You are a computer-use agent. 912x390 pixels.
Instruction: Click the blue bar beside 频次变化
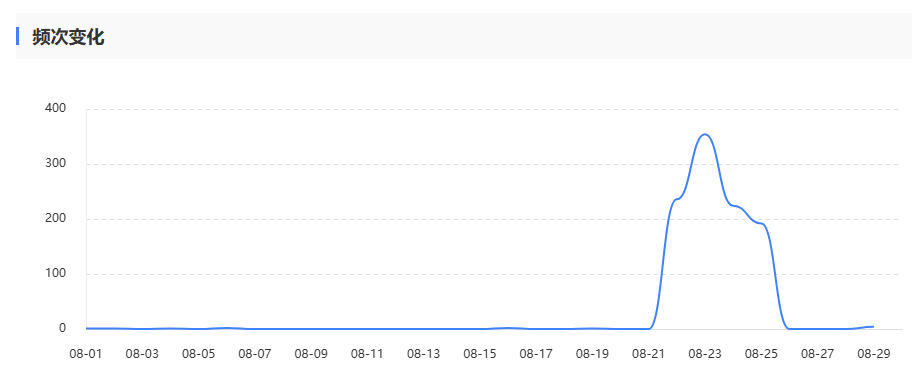[x=17, y=36]
